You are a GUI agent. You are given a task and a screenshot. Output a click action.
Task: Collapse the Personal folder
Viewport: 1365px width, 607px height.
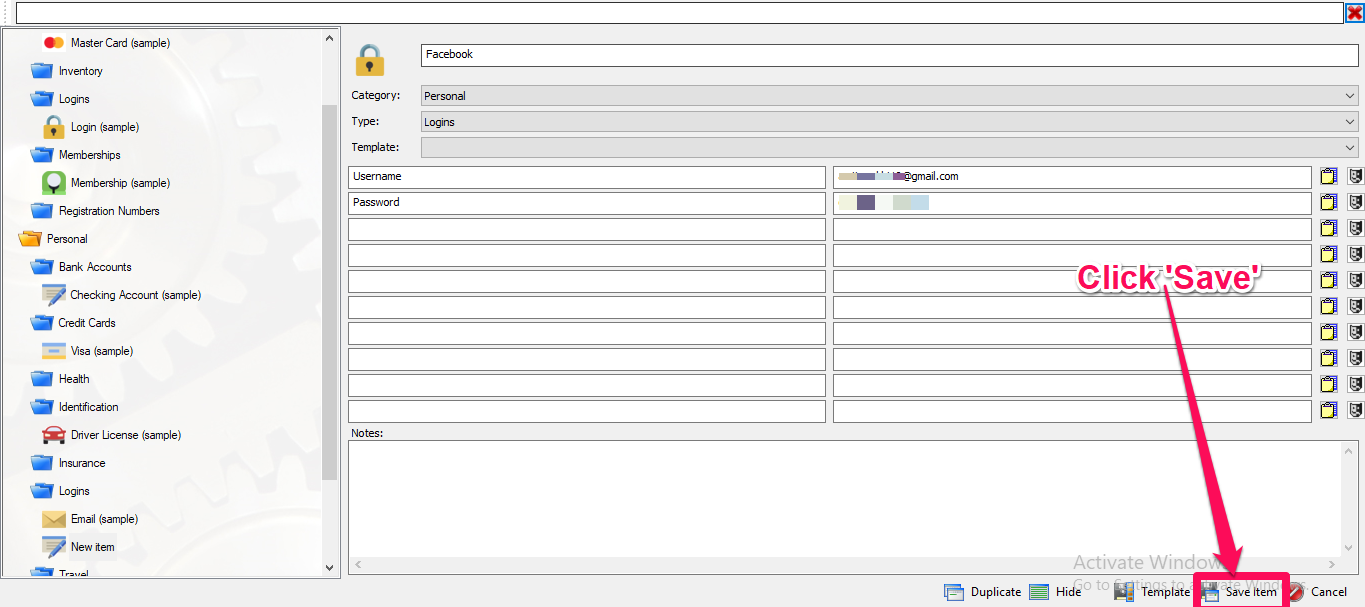(x=30, y=239)
